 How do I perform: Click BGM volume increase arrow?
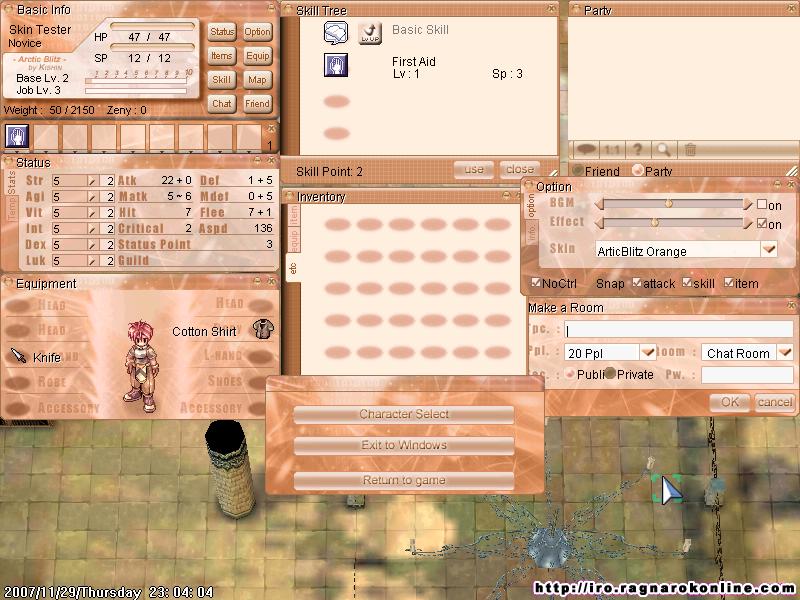click(x=747, y=205)
